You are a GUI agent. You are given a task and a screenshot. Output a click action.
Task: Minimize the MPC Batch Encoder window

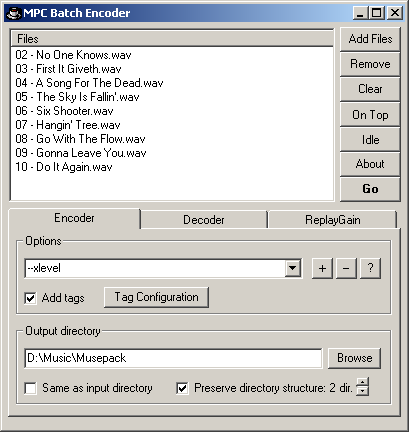[360, 13]
